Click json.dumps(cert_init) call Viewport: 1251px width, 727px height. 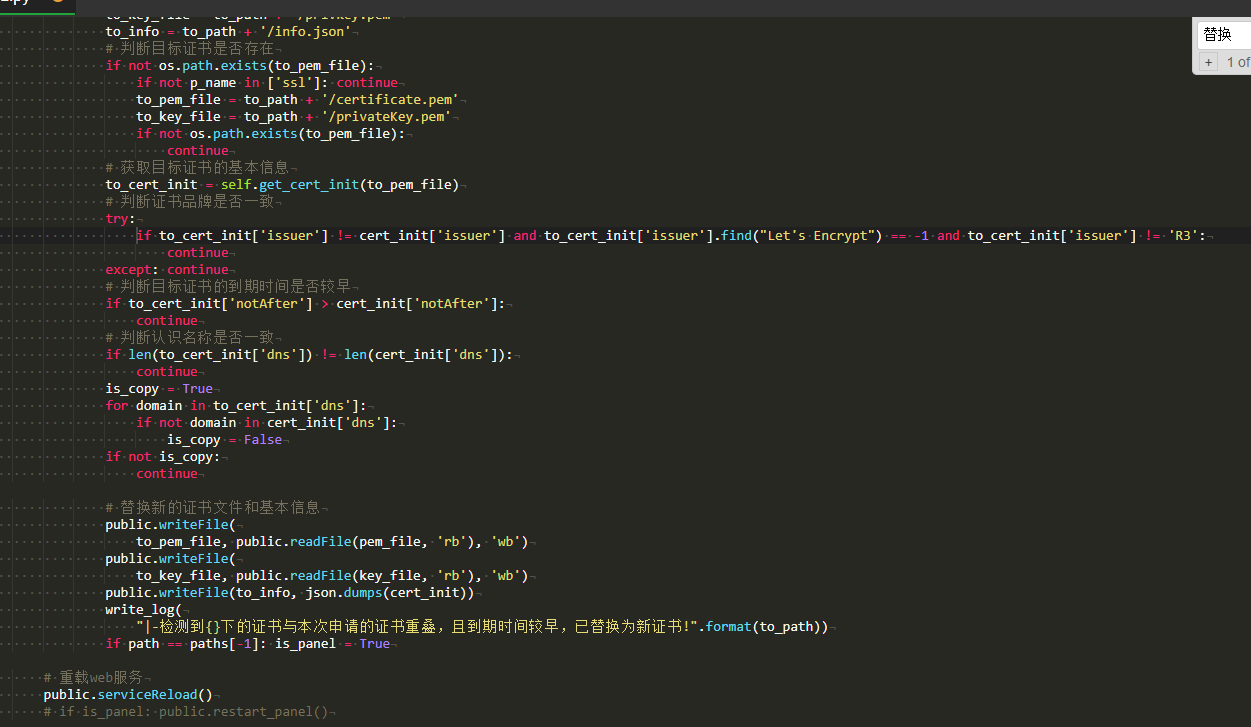[x=390, y=593]
